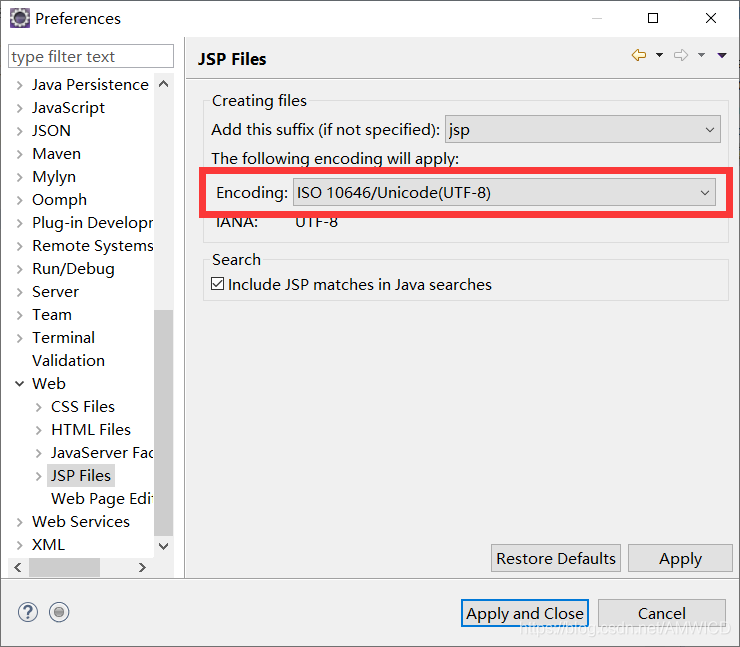Close the Preferences window
This screenshot has height=647, width=740.
[711, 18]
